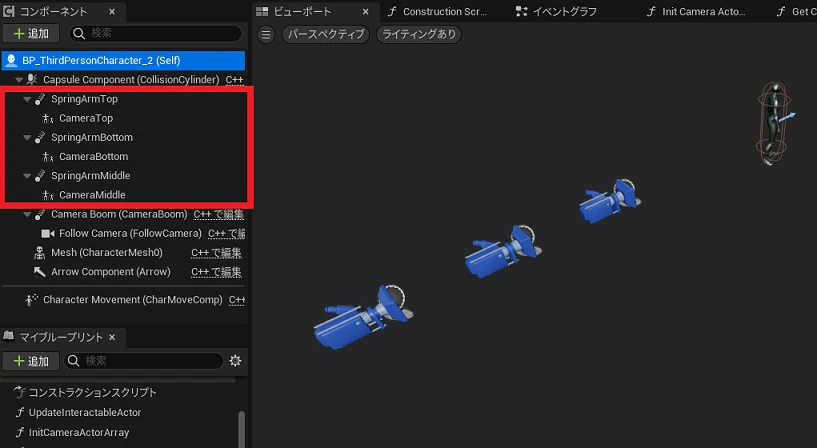Select the farthest blue camera in viewport
The height and width of the screenshot is (448, 817).
[610, 201]
